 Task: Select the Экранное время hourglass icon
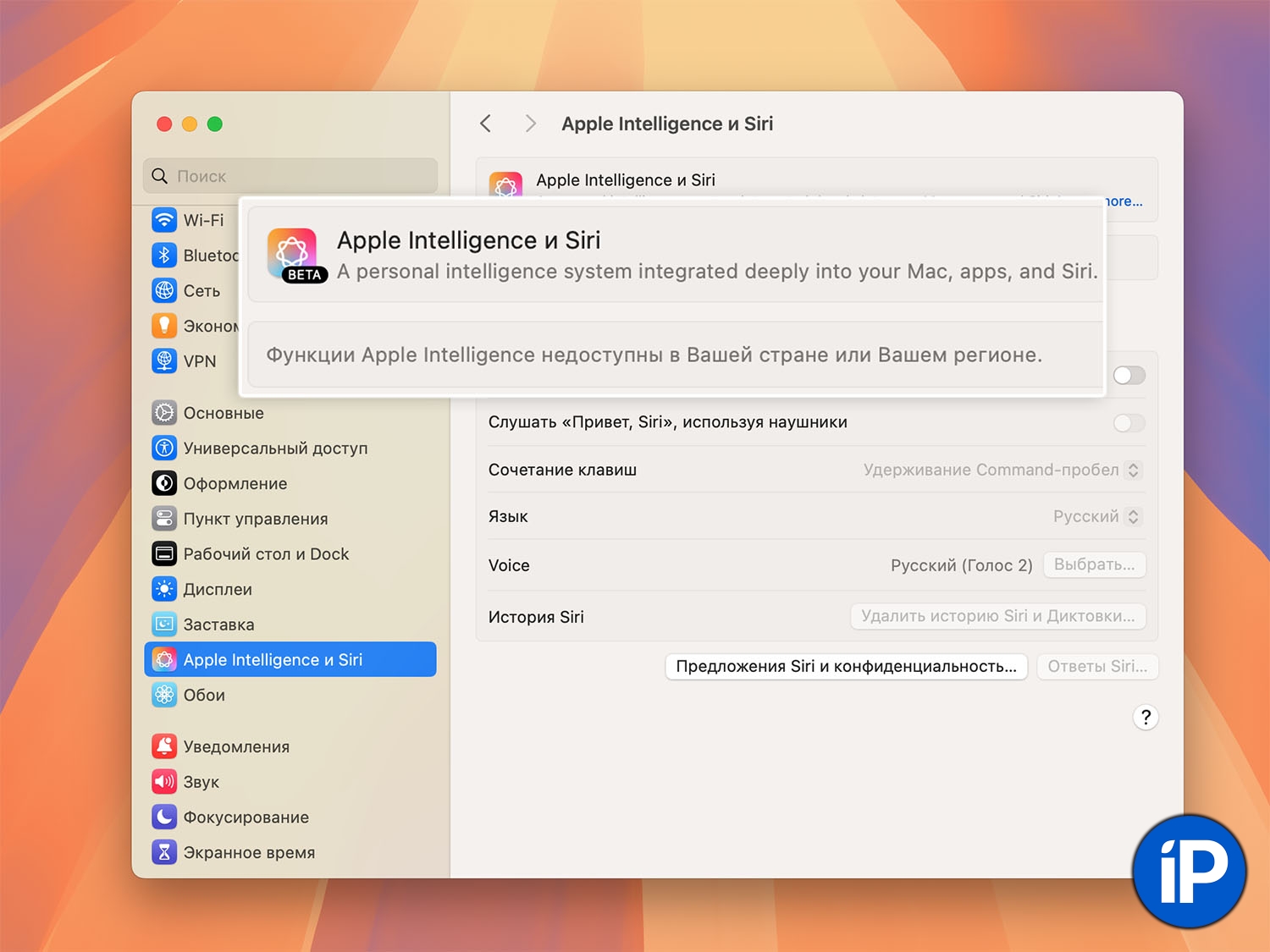point(164,852)
